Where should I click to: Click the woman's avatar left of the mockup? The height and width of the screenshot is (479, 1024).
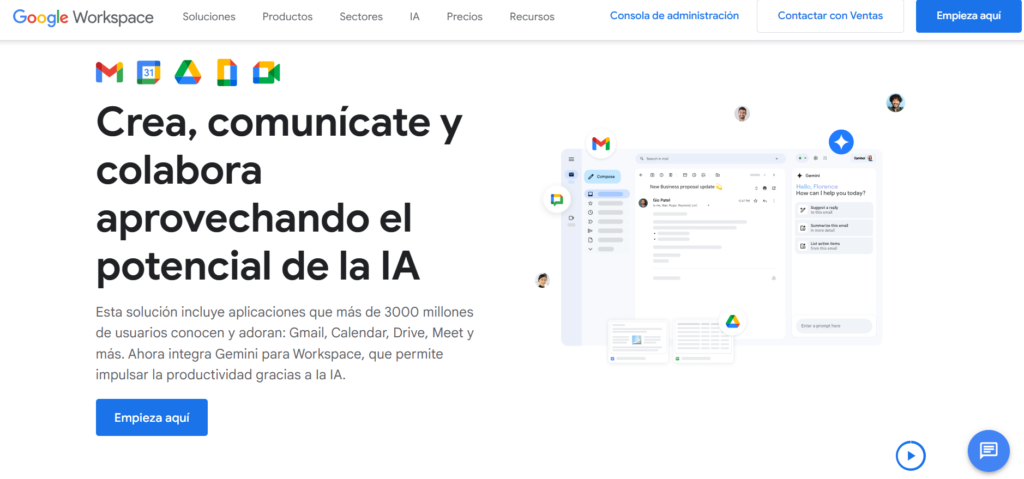pos(541,280)
